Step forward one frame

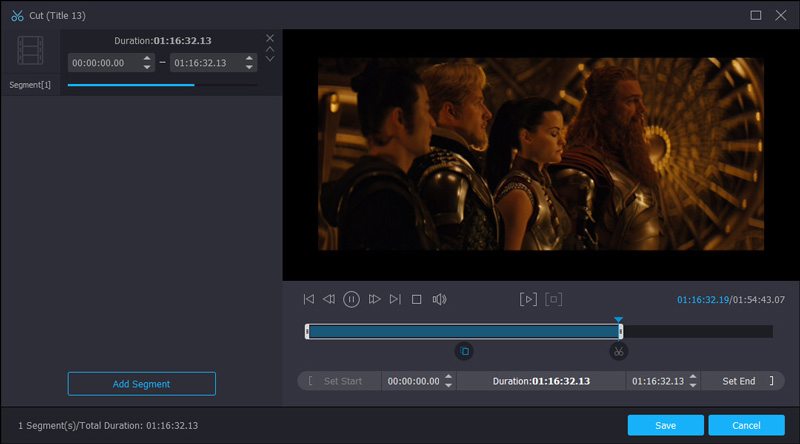(x=374, y=299)
